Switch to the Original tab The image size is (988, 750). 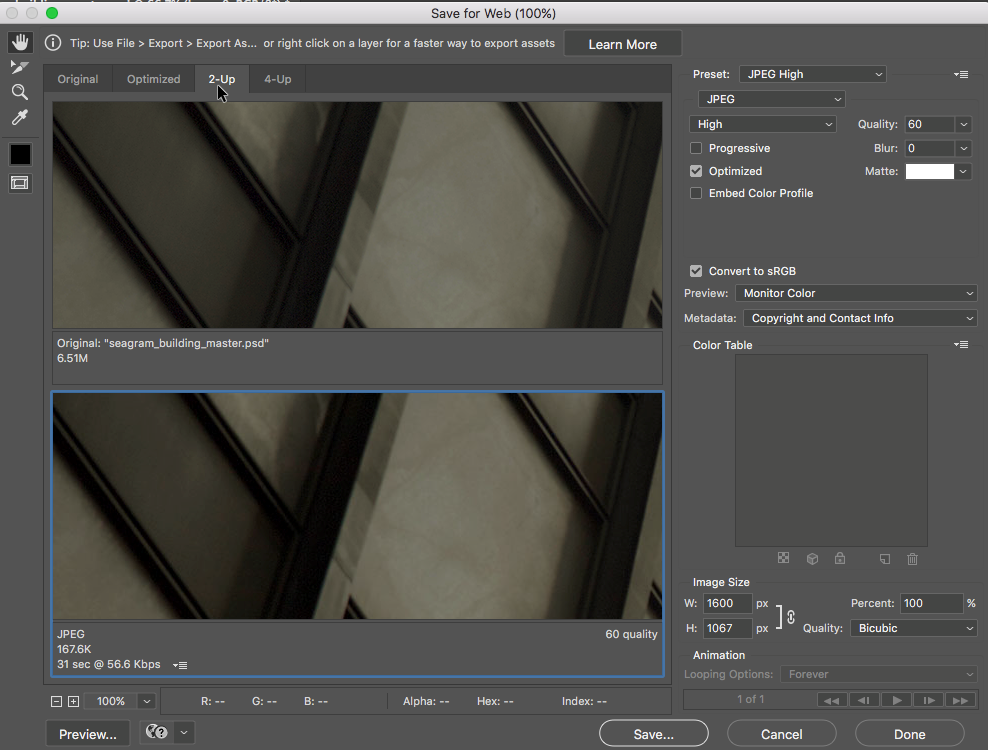pyautogui.click(x=77, y=79)
